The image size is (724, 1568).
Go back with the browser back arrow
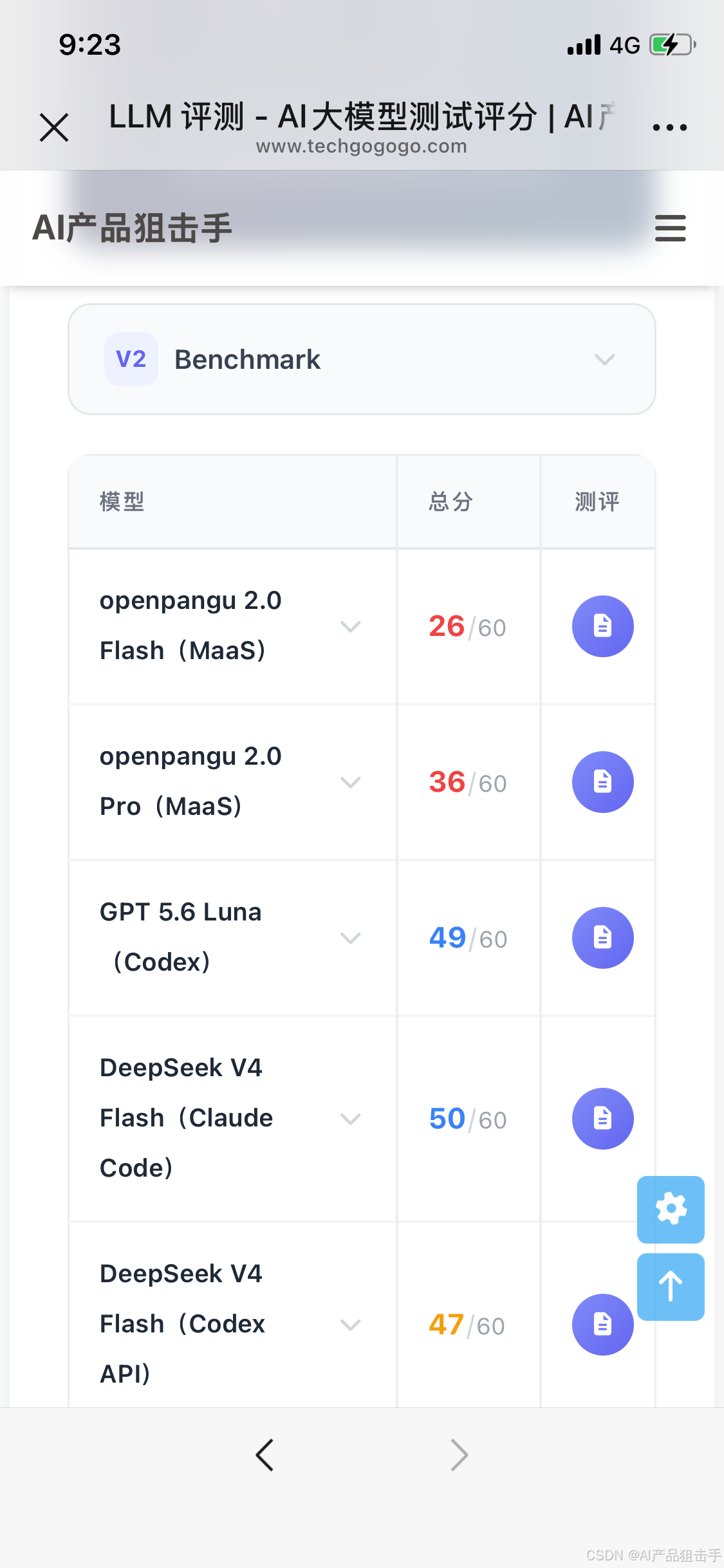pos(265,1455)
